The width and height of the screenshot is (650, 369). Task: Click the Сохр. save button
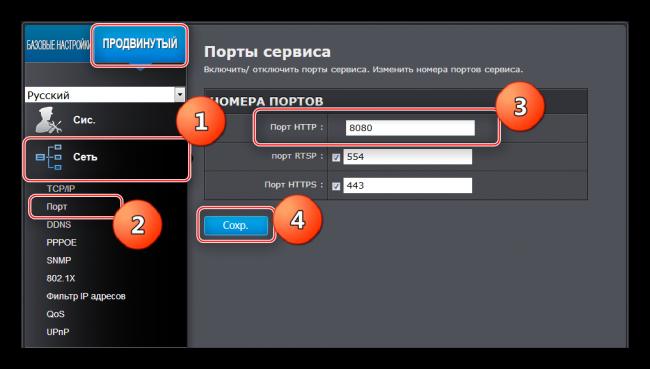tap(235, 226)
